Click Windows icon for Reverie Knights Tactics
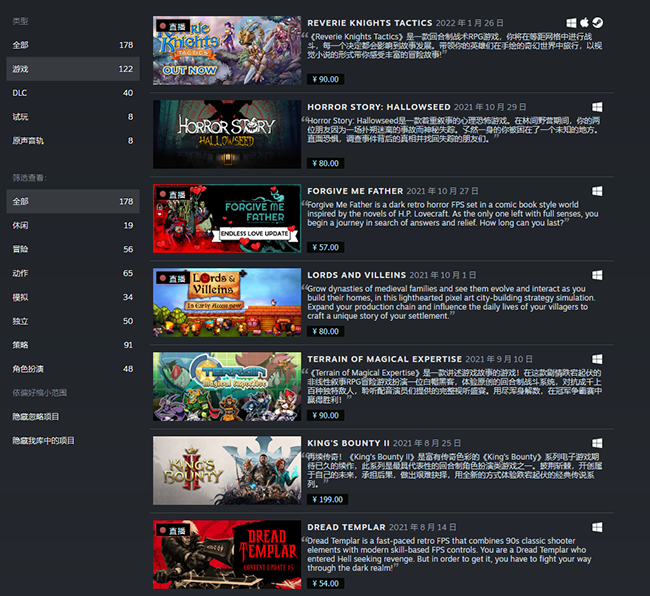Image resolution: width=650 pixels, height=596 pixels. 571,23
